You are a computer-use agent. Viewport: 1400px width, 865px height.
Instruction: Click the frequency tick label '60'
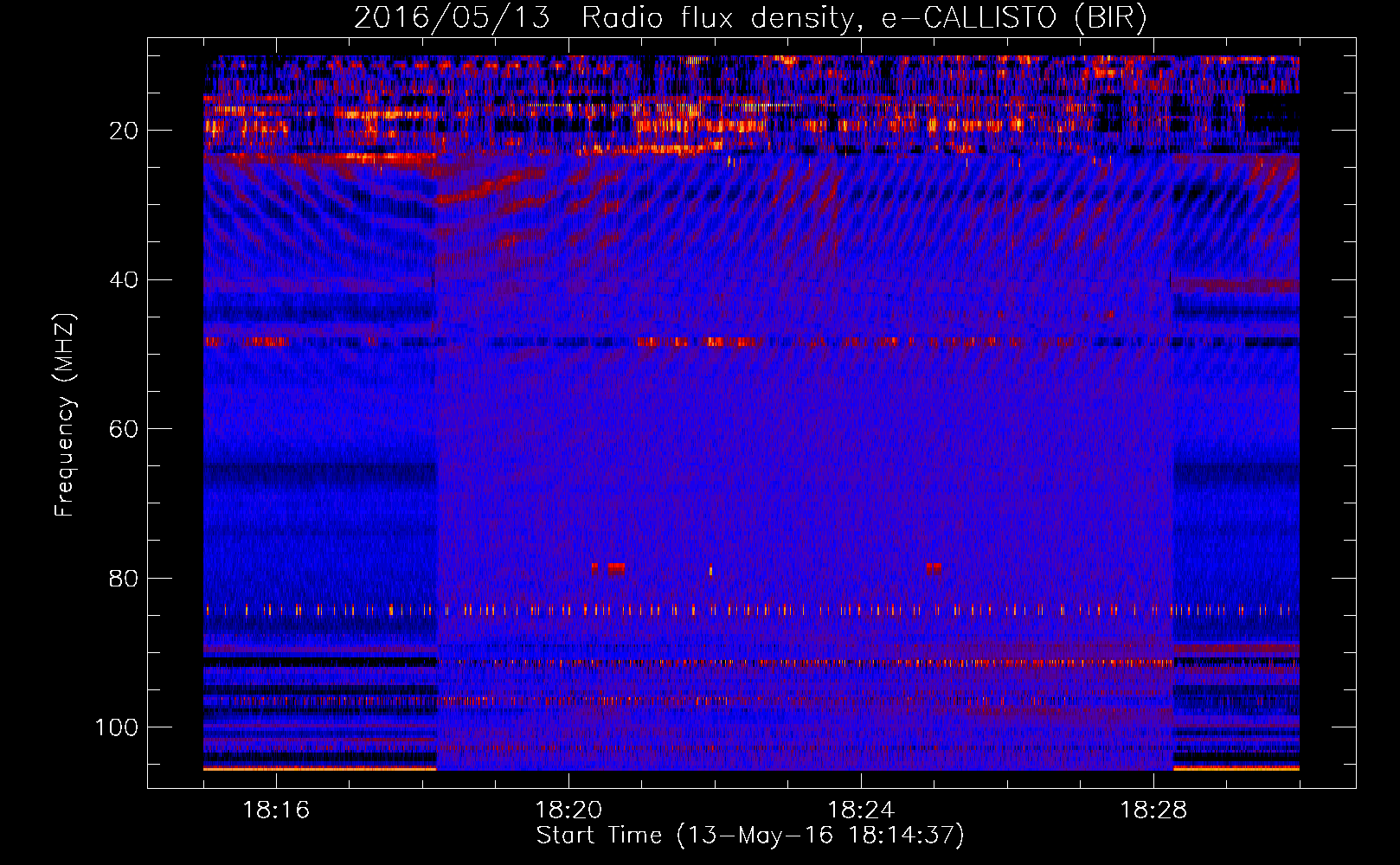[125, 429]
